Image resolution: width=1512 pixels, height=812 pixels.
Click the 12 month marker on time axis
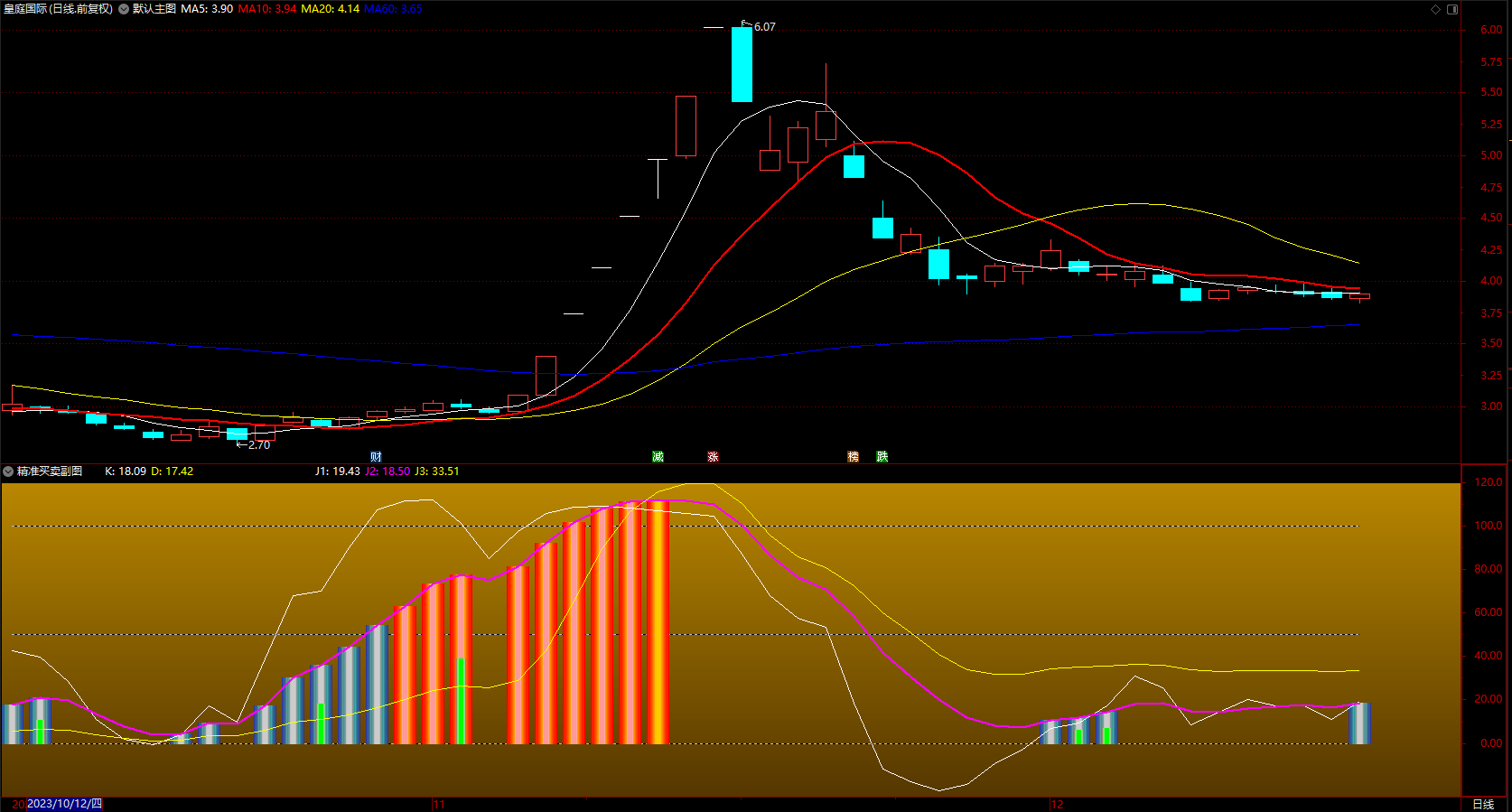[x=1057, y=804]
